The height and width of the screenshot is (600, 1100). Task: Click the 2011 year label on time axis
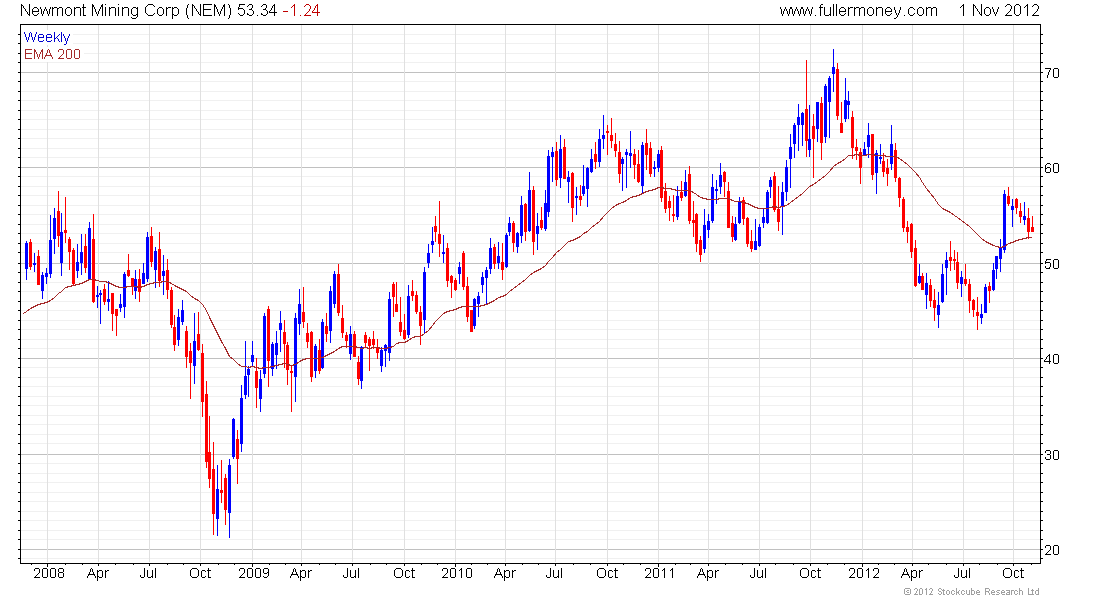[x=659, y=573]
